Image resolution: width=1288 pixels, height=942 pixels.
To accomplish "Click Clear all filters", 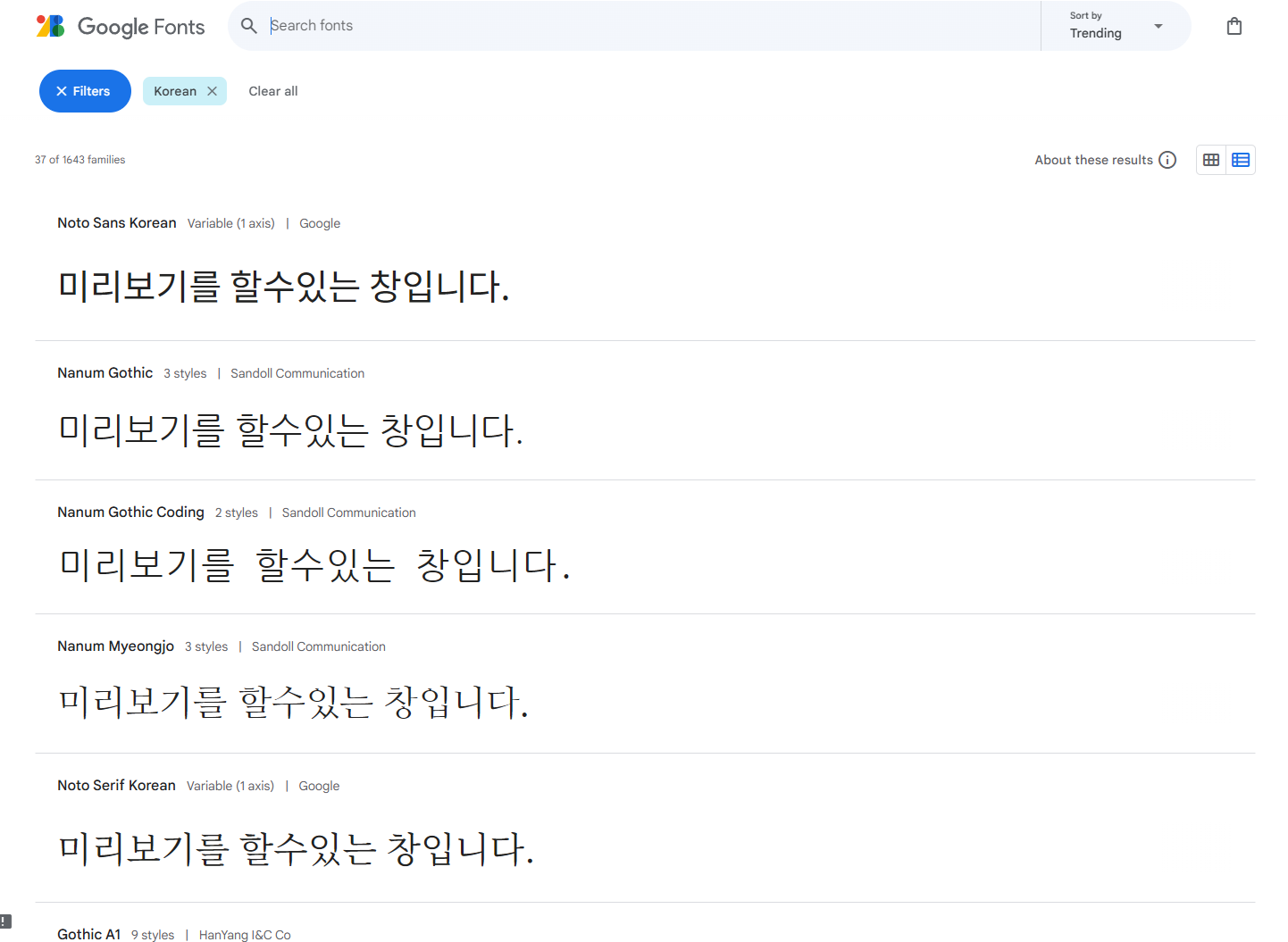I will point(273,91).
